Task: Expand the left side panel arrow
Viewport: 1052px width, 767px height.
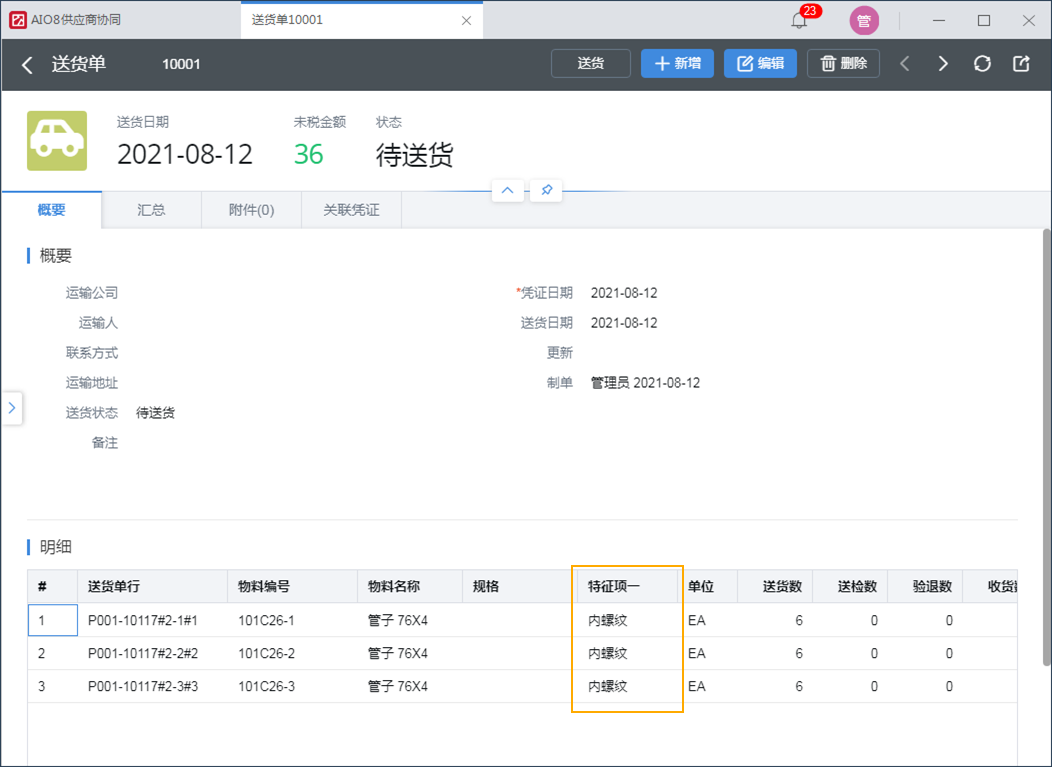Action: pos(11,407)
